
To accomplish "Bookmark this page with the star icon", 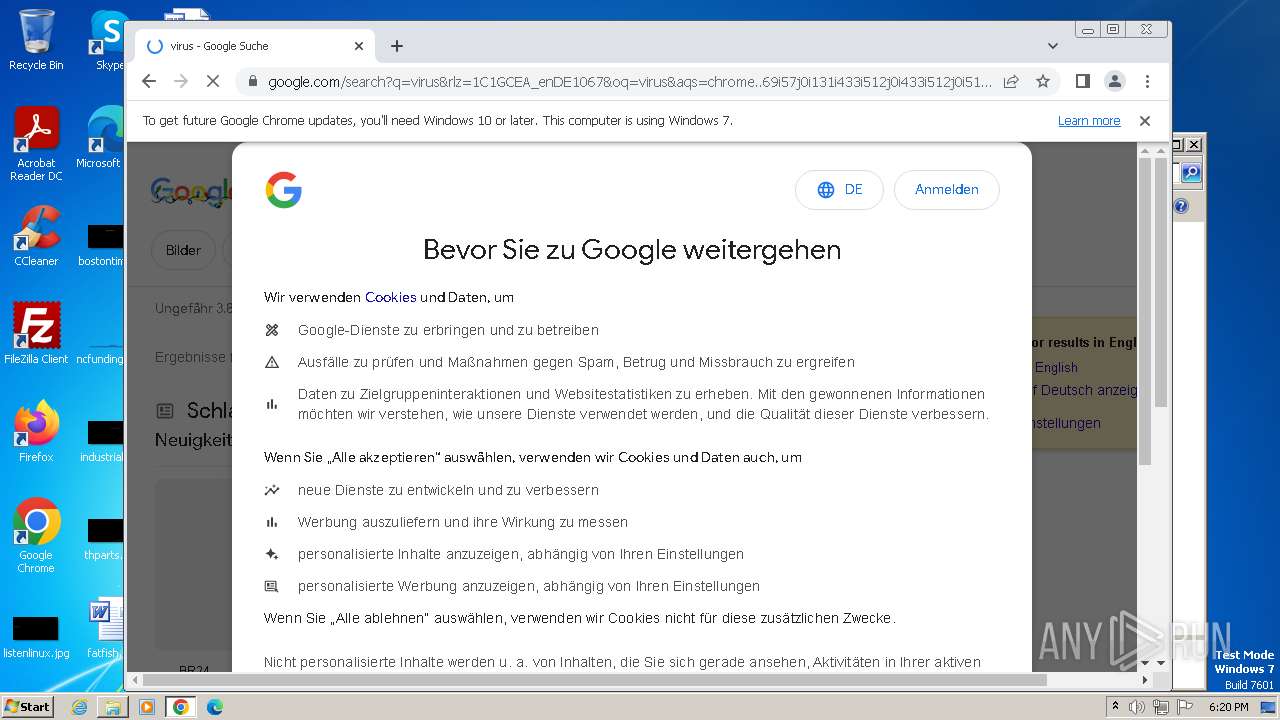I will point(1043,81).
